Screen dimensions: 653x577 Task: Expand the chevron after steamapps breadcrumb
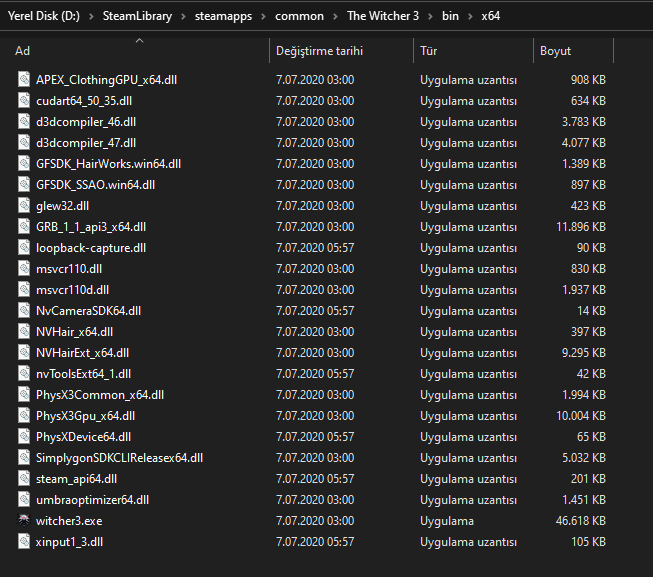(x=263, y=17)
